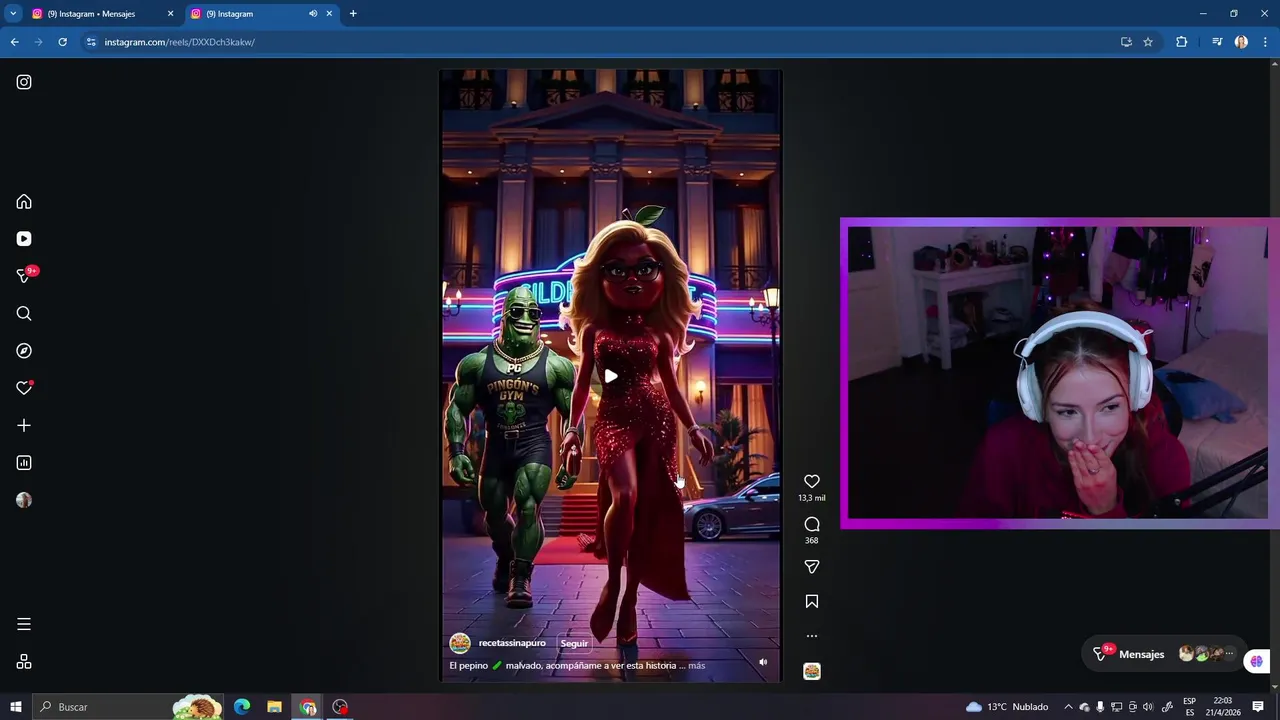Open Search from the sidebar
Screen dimensions: 1280x720
24,314
